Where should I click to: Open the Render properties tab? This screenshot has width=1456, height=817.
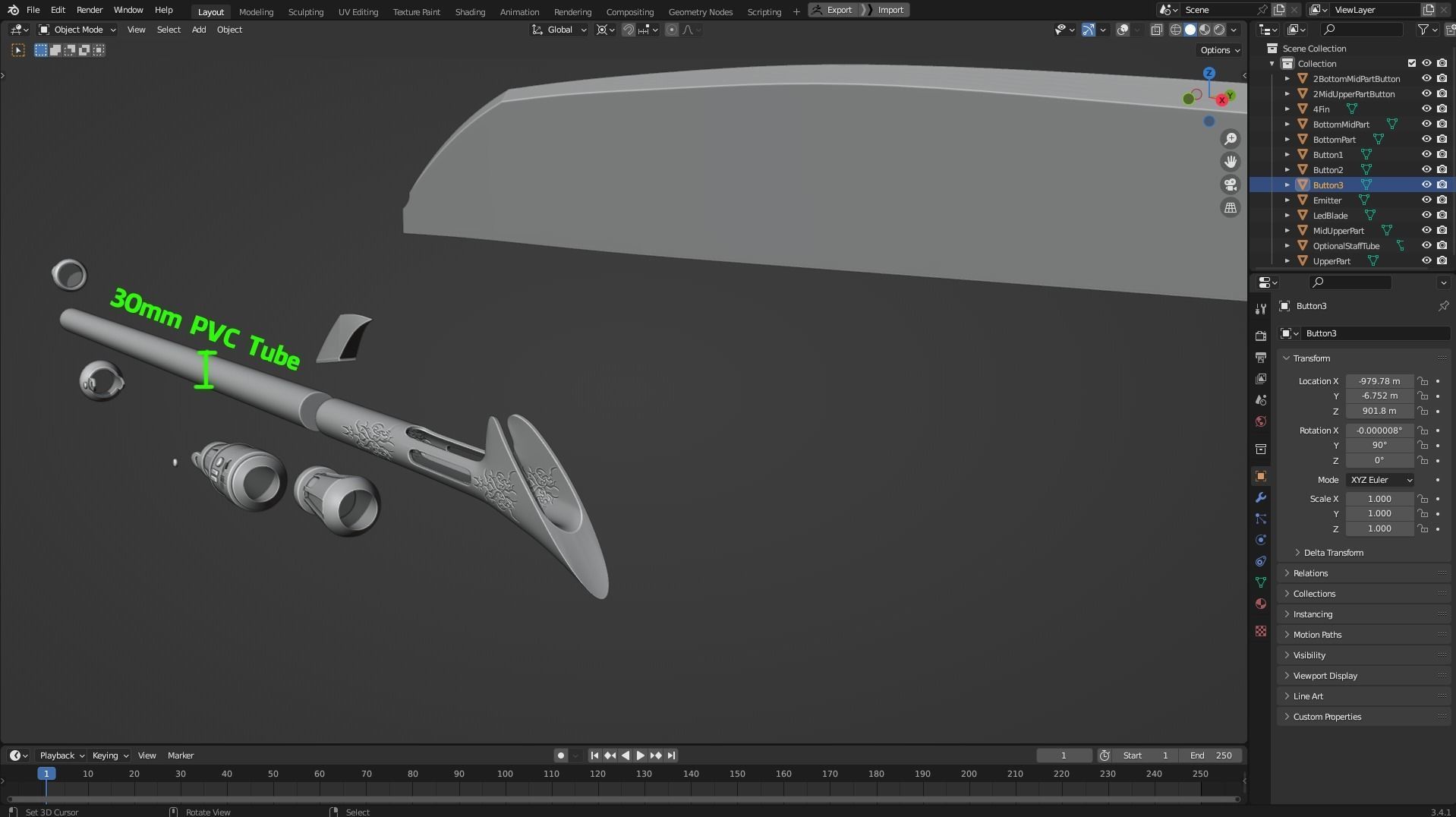[x=1261, y=336]
